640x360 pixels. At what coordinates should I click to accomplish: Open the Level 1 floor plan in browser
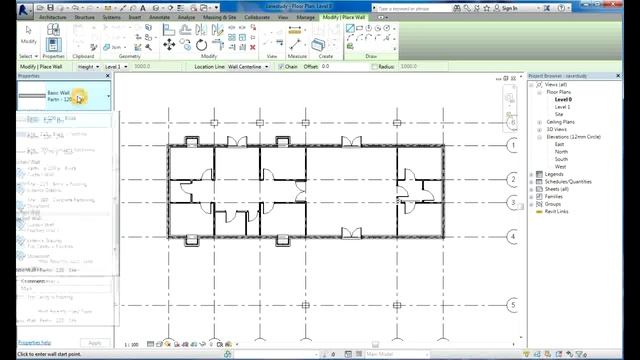[562, 107]
